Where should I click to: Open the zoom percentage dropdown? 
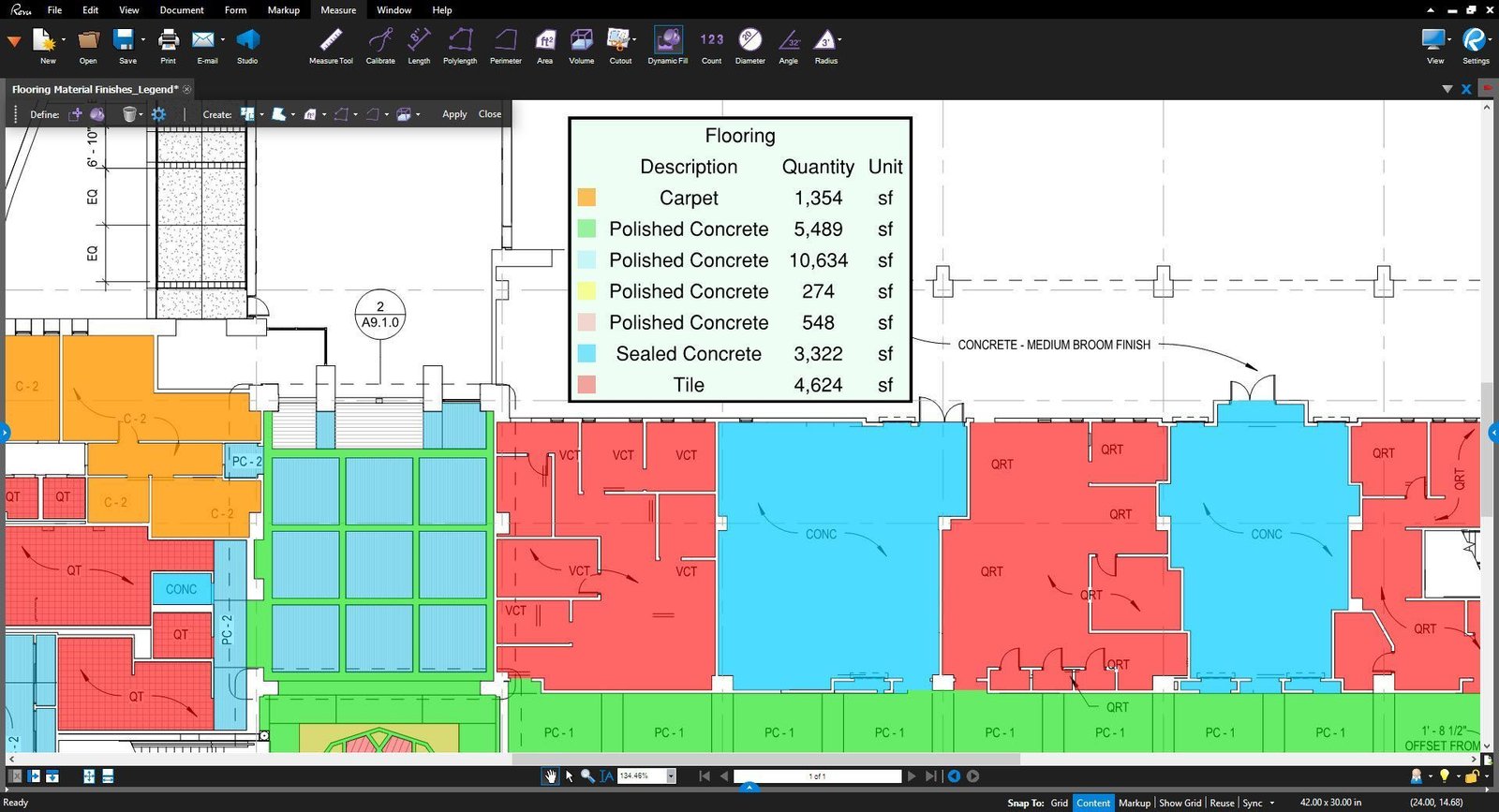tap(671, 776)
